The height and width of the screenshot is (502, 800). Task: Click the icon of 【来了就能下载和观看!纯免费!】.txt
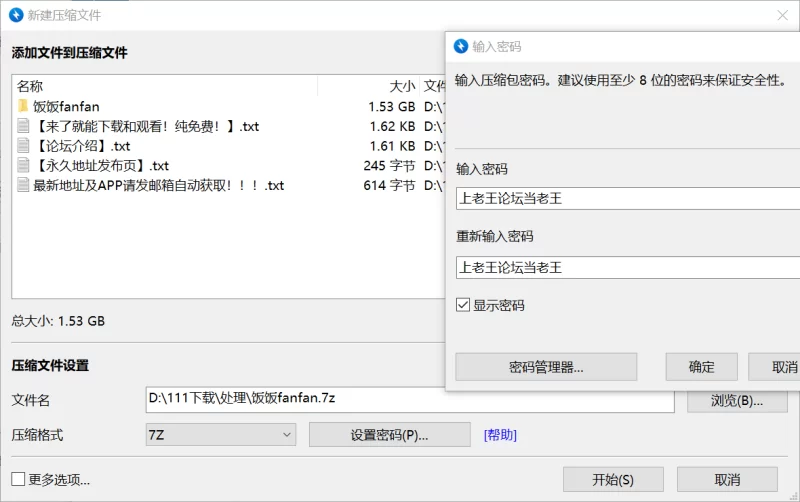[x=23, y=126]
